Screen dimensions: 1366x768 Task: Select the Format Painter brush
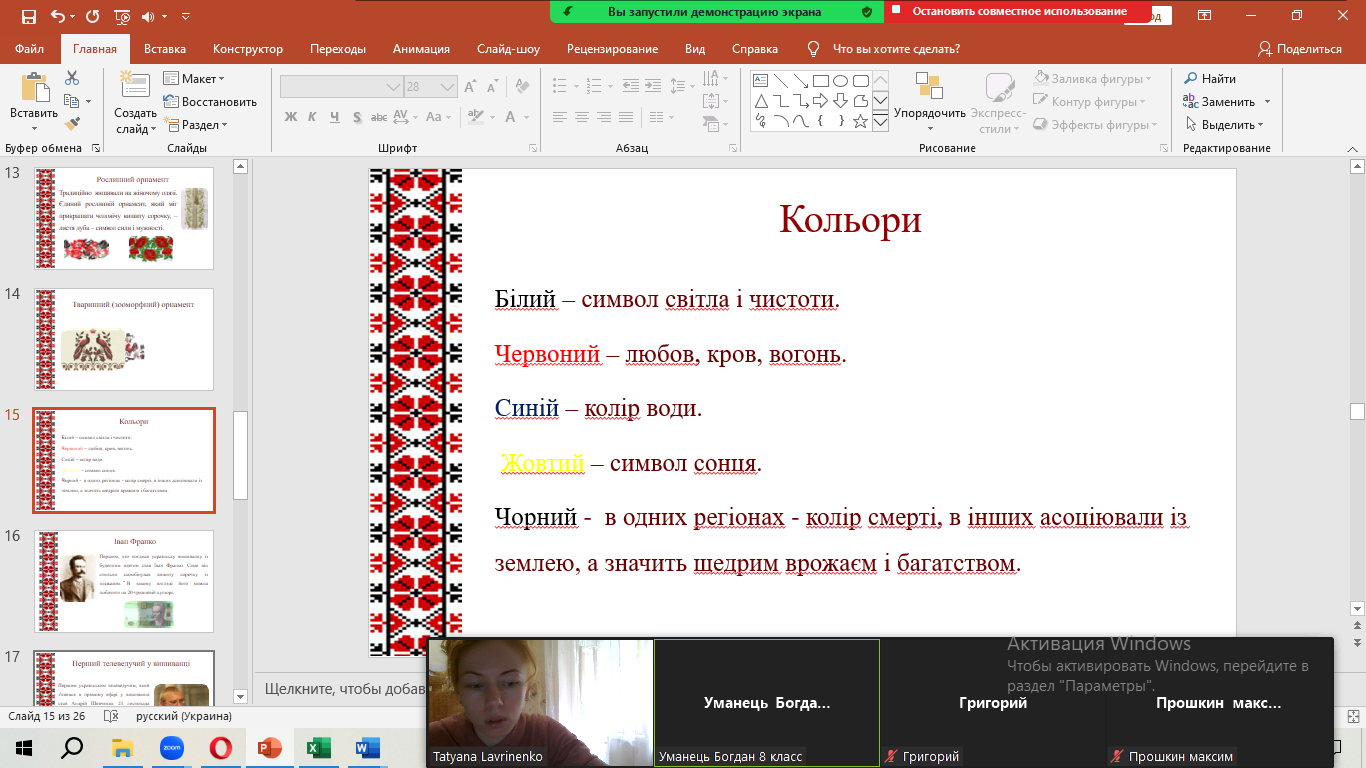tap(72, 124)
